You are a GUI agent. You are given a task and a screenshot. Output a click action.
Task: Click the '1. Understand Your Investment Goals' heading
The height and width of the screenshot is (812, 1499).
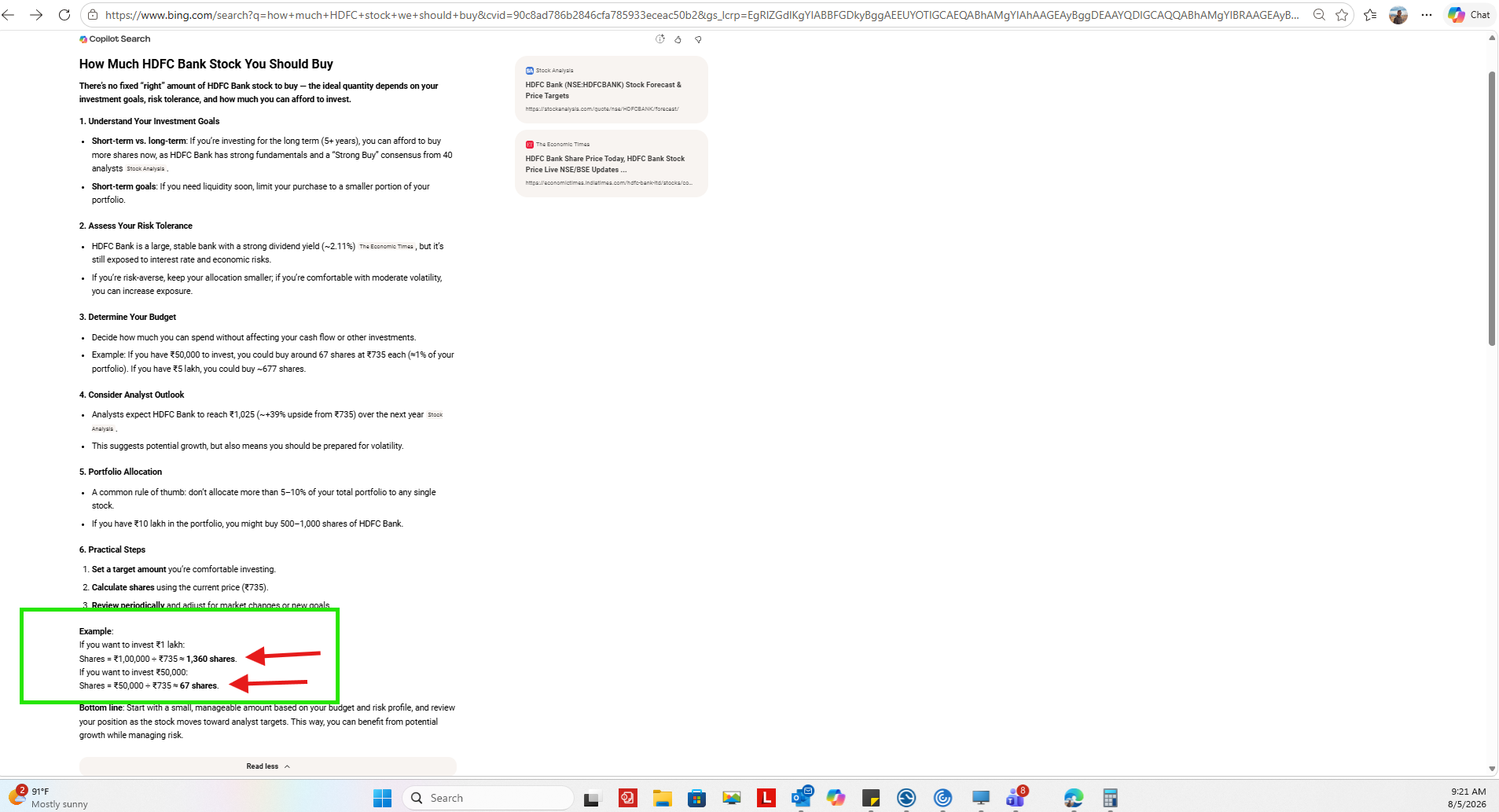point(149,121)
